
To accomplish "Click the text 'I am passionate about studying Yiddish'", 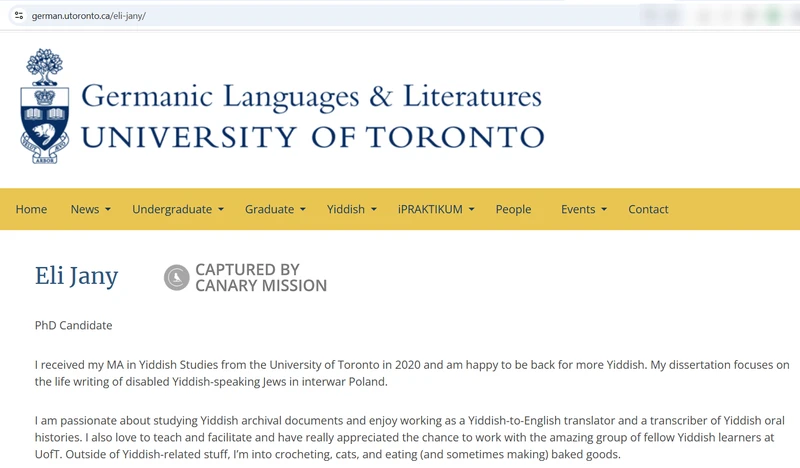I will tap(137, 421).
